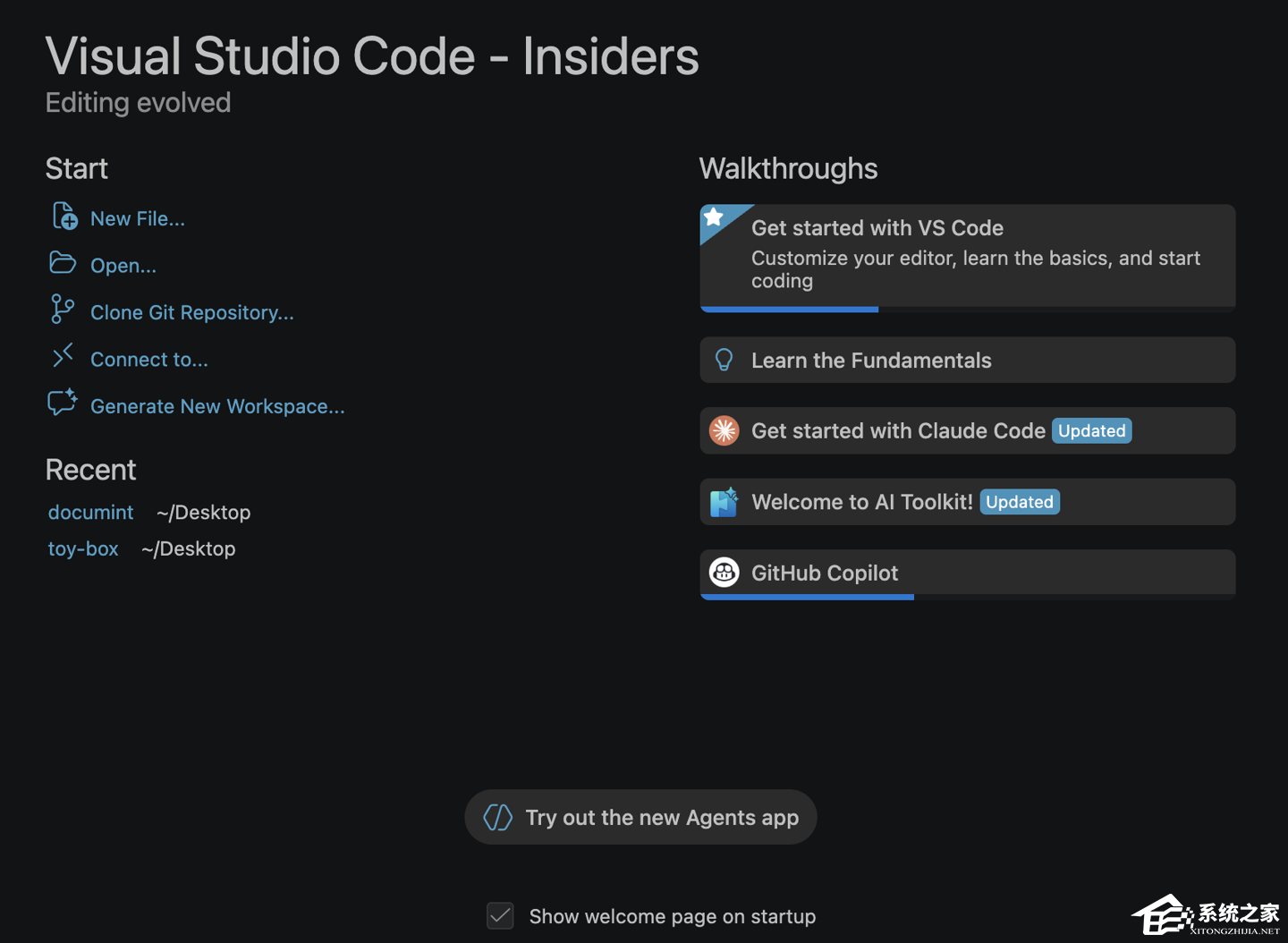The image size is (1288, 943).
Task: Open Get started with Claude Code walkthrough
Action: [x=968, y=430]
